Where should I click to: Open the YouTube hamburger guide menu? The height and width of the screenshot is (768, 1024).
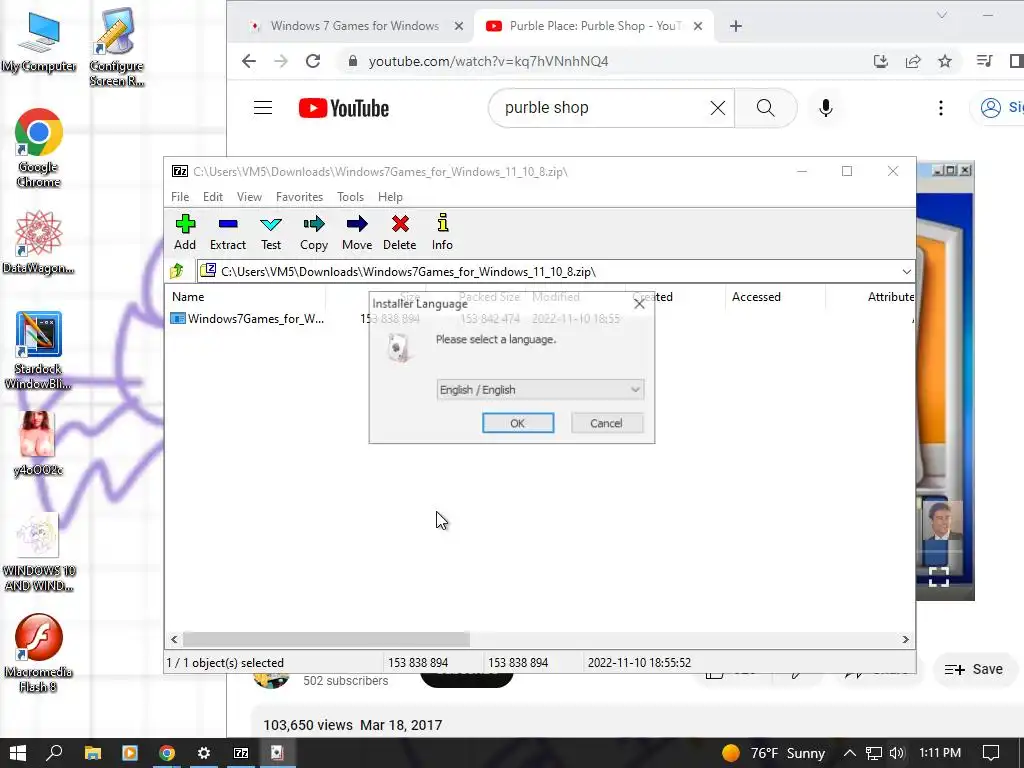pyautogui.click(x=263, y=108)
